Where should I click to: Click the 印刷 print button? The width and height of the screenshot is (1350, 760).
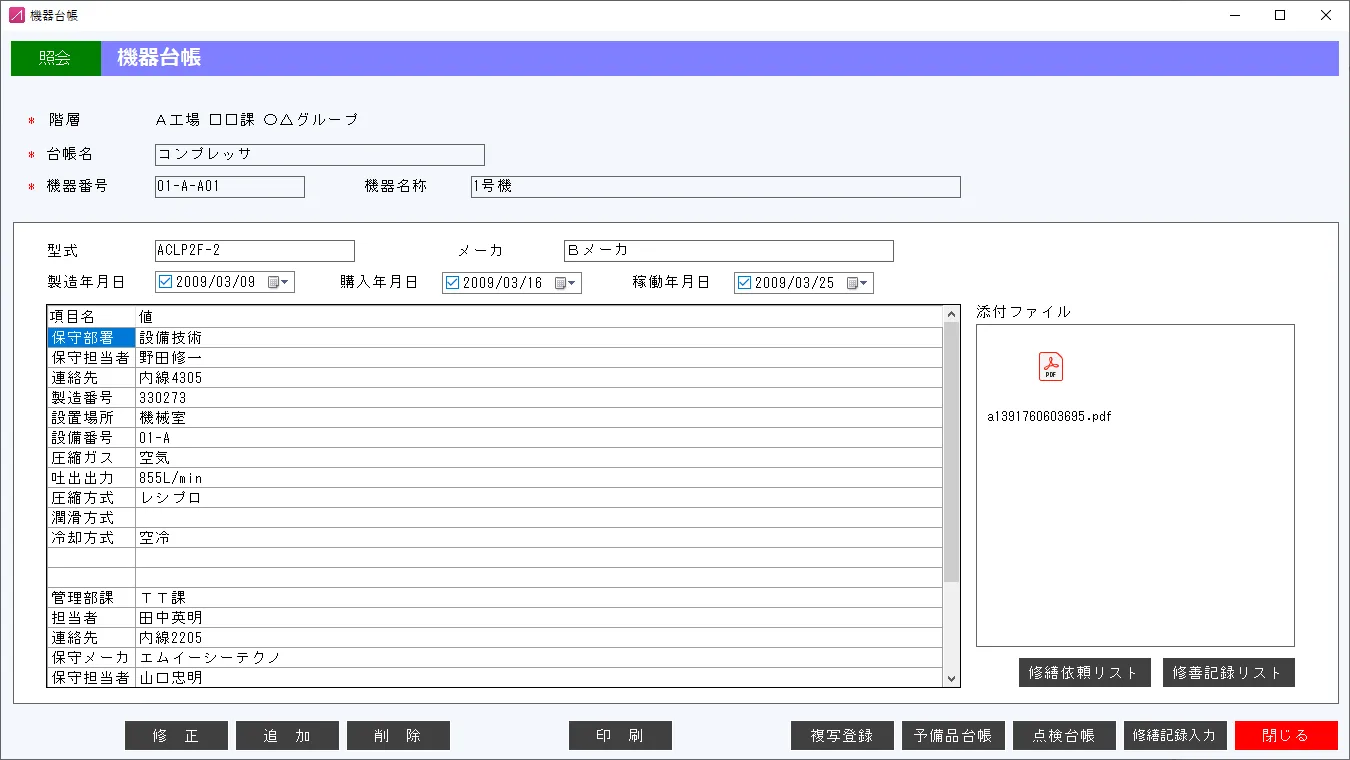pyautogui.click(x=620, y=735)
